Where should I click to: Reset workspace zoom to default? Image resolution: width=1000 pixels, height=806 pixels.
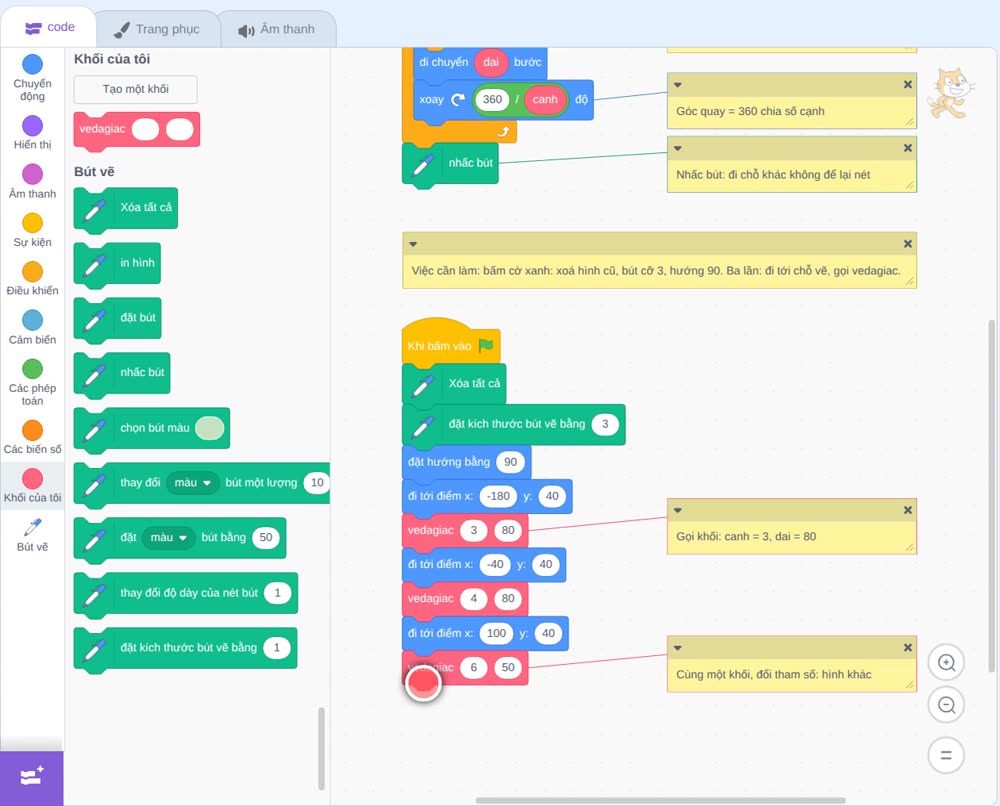pyautogui.click(x=946, y=756)
